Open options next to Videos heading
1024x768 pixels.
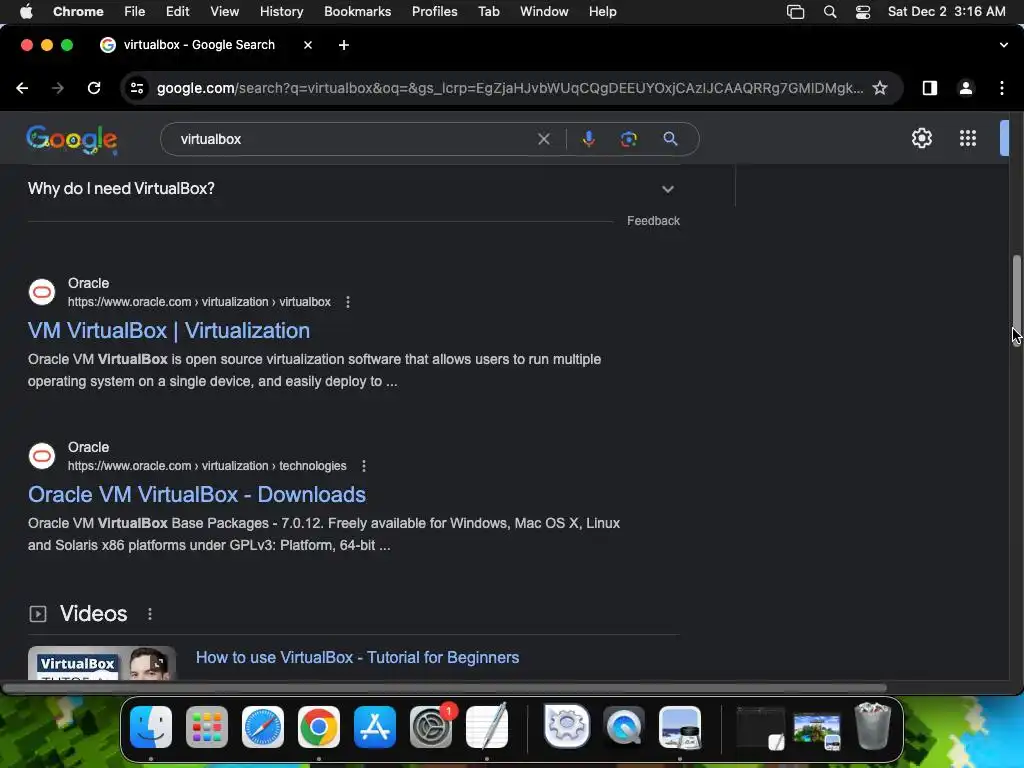150,614
